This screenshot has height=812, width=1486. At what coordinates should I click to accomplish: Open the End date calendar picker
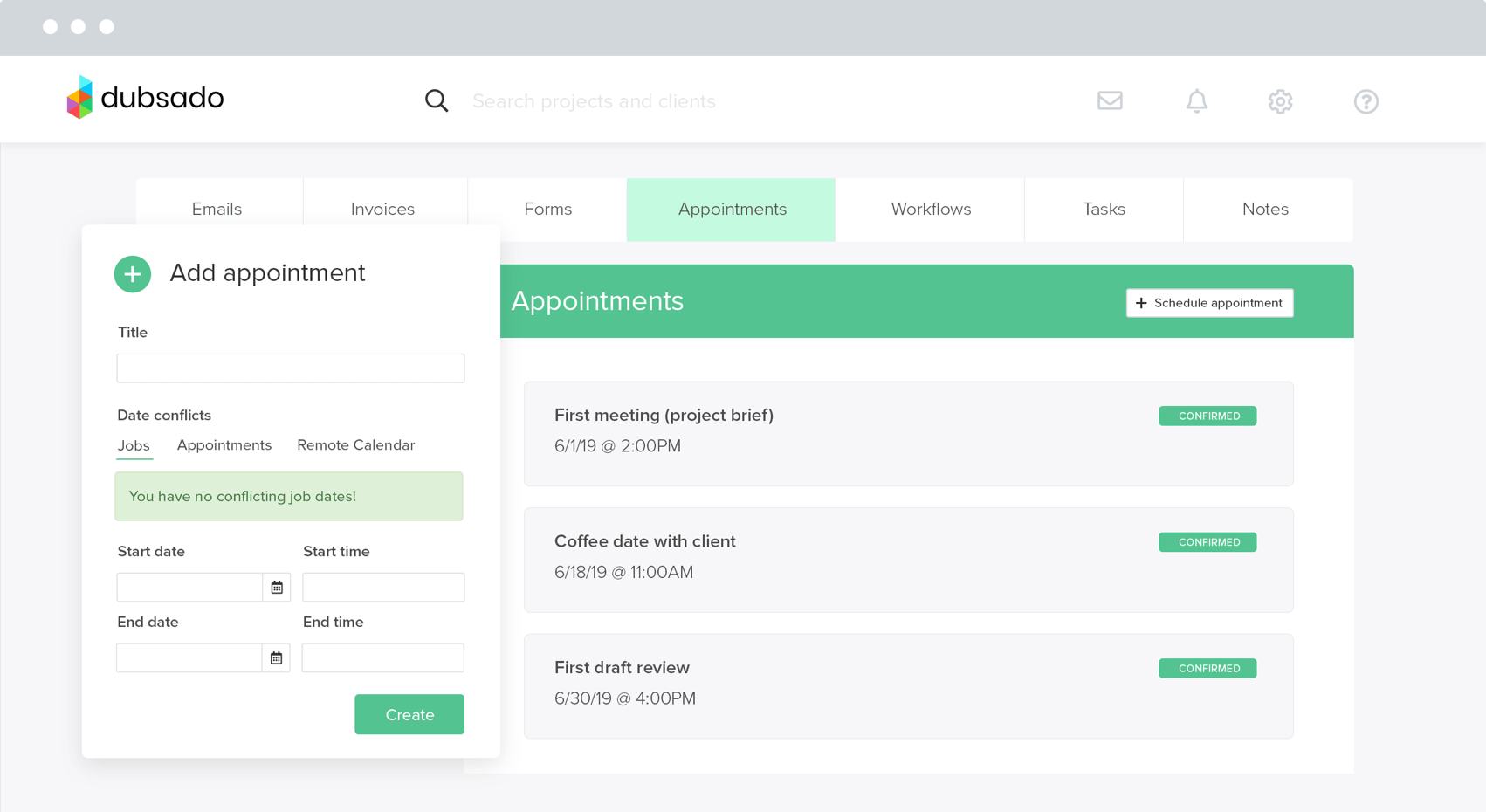pos(276,658)
